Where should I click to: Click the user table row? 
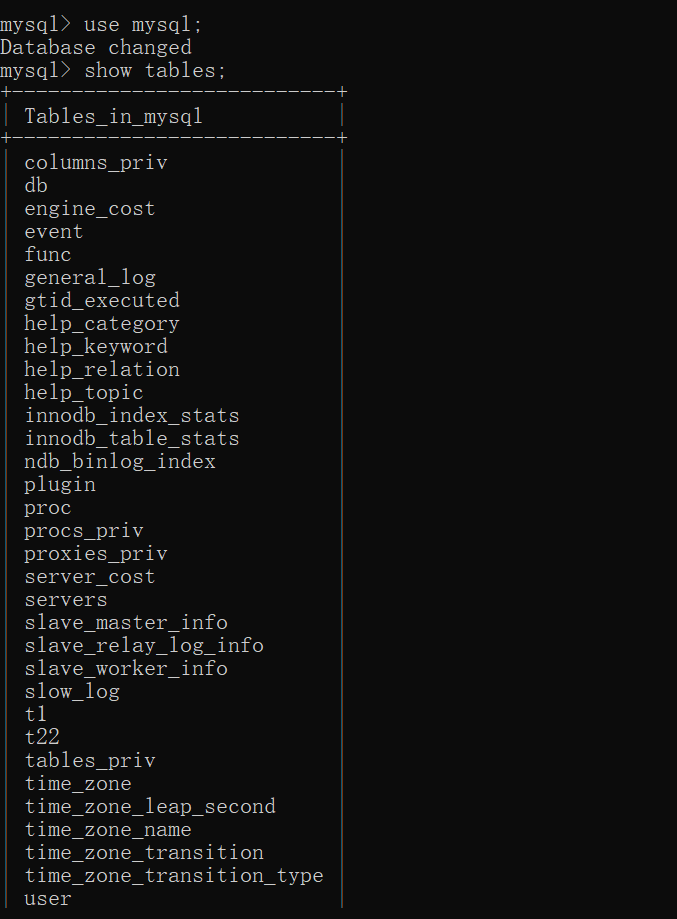48,898
